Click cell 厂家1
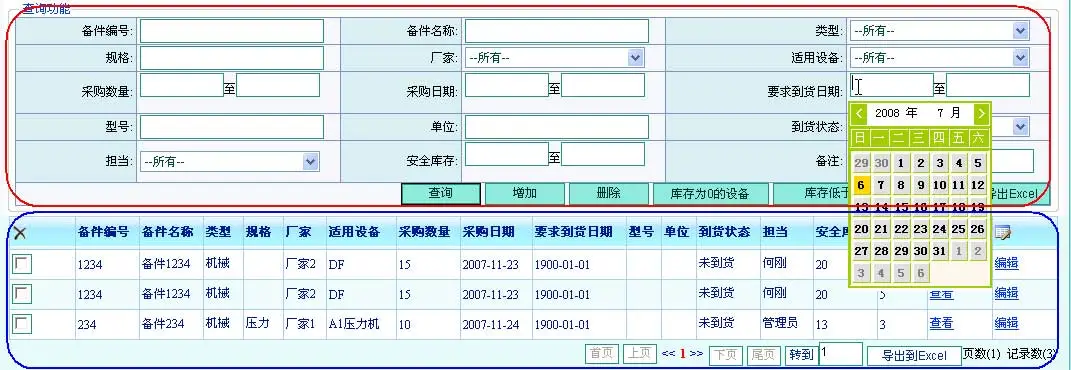Screen dimensions: 1071x370 (x=301, y=324)
